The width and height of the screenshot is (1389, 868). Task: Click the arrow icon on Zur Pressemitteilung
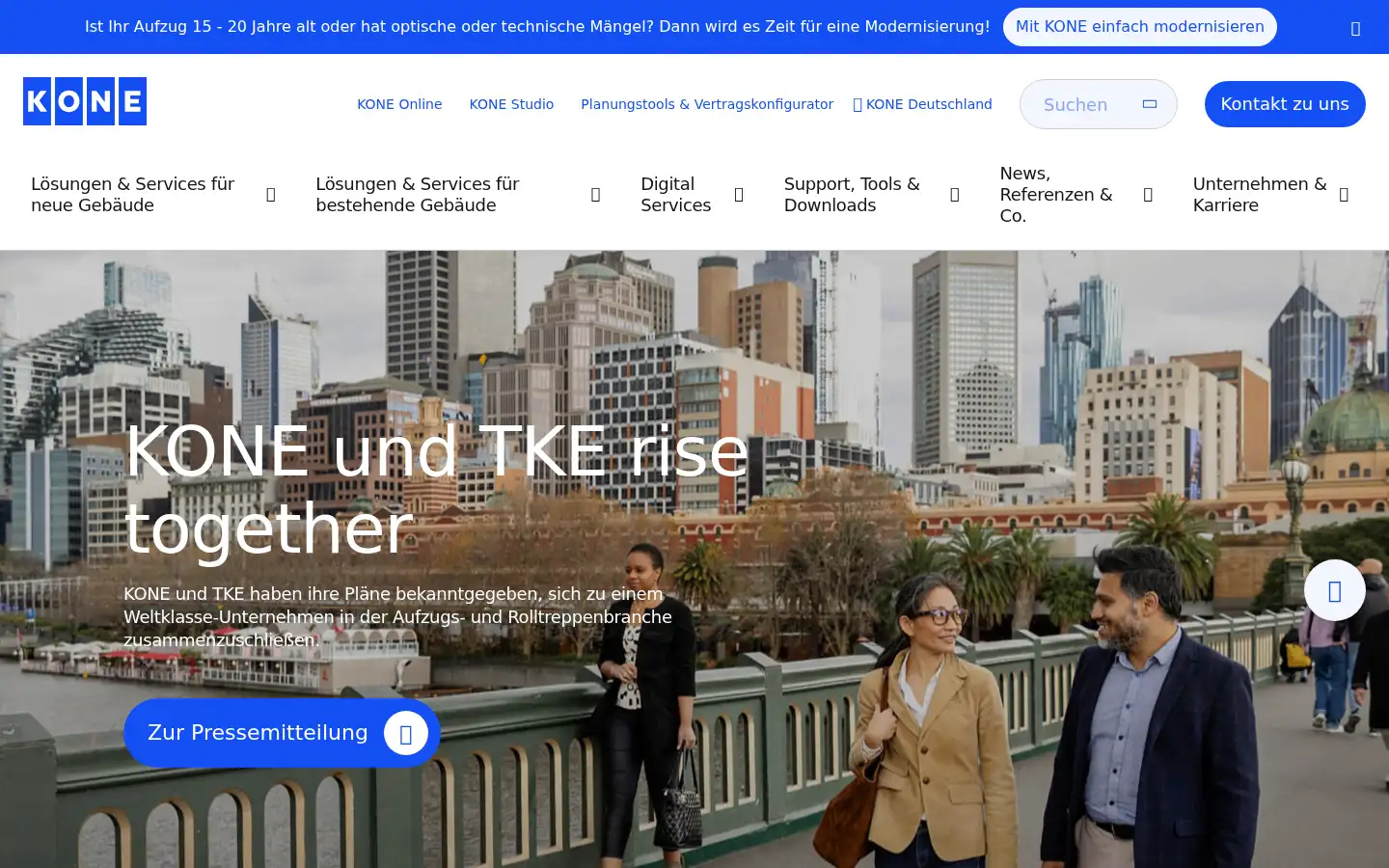[406, 734]
